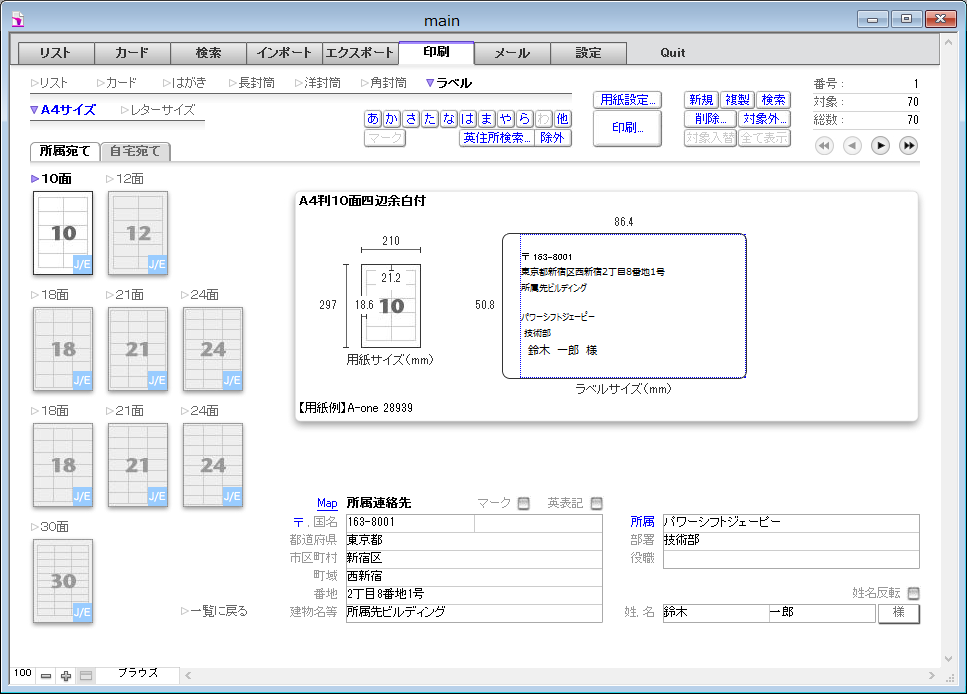
Task: Enable the マーク checkbox
Action: tap(524, 503)
